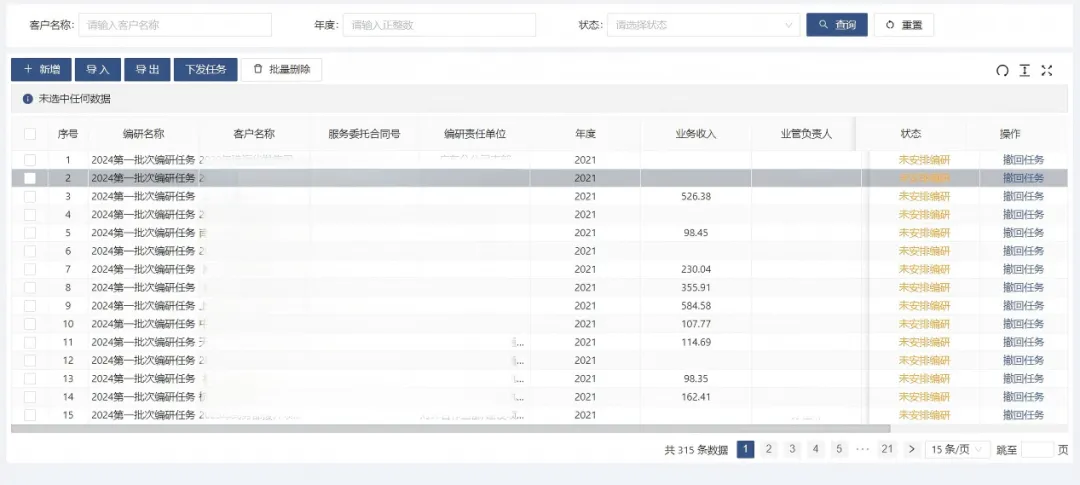This screenshot has height=485, width=1080.
Task: Click 撤回任务 link in row 13
Action: coord(1024,378)
